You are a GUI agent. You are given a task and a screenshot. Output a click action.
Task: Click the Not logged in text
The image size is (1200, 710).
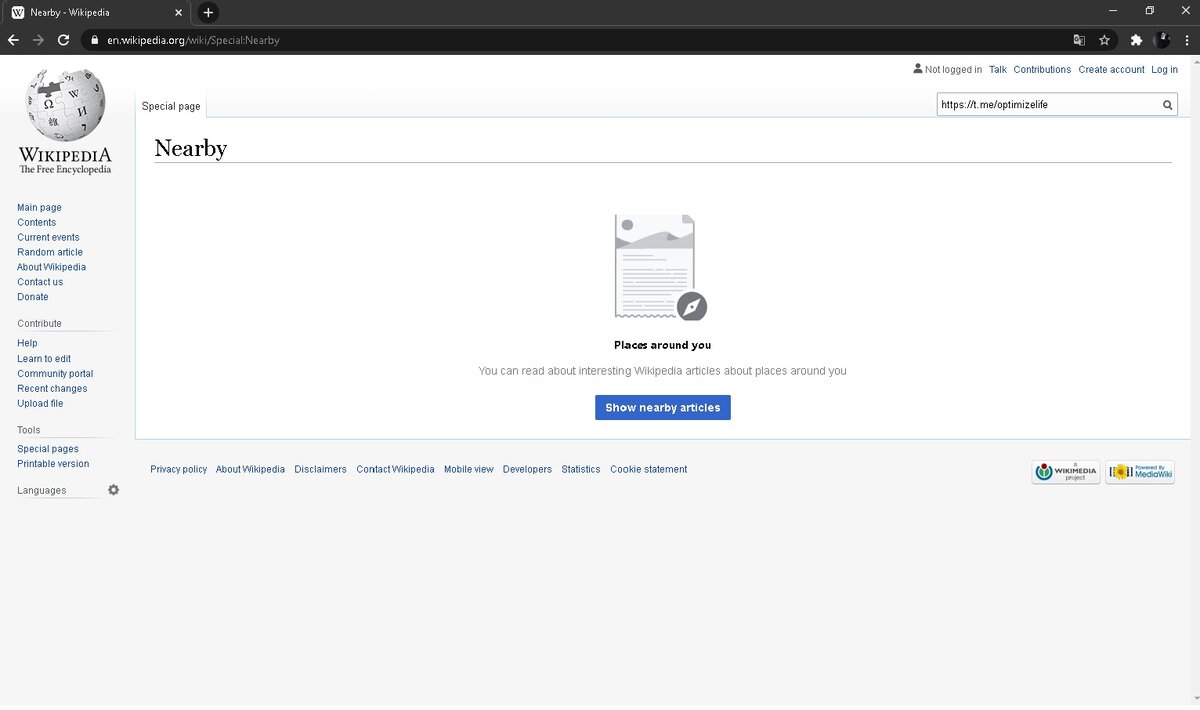pos(953,70)
